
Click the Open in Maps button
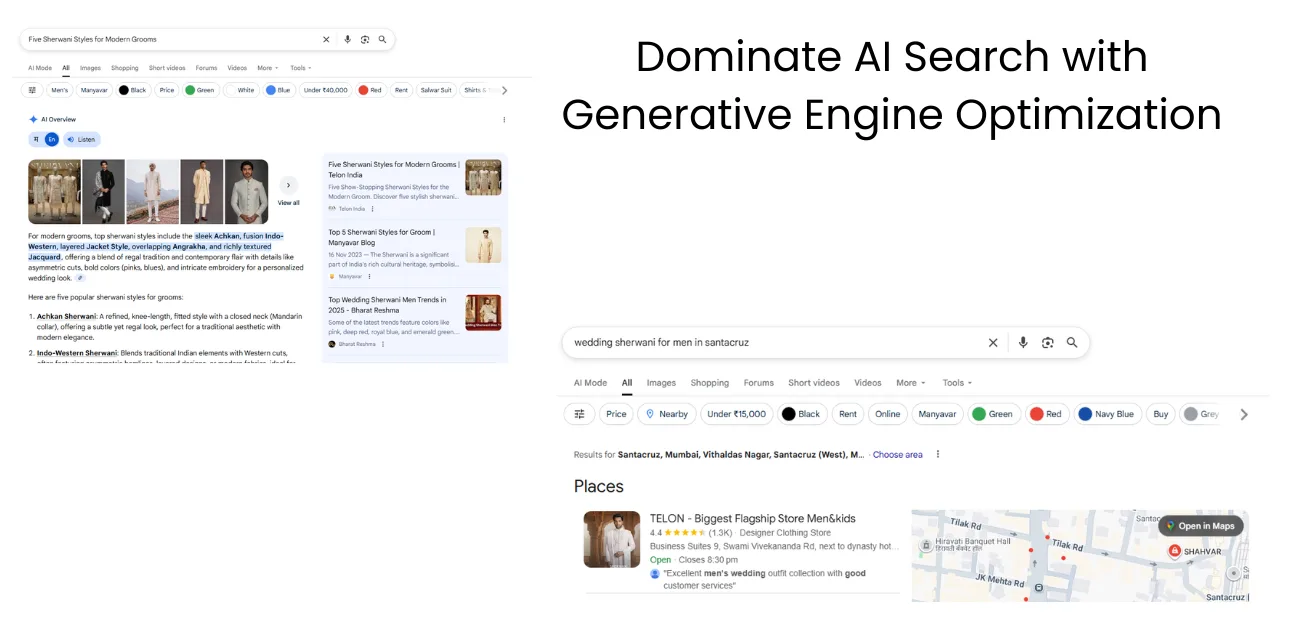pos(1200,526)
